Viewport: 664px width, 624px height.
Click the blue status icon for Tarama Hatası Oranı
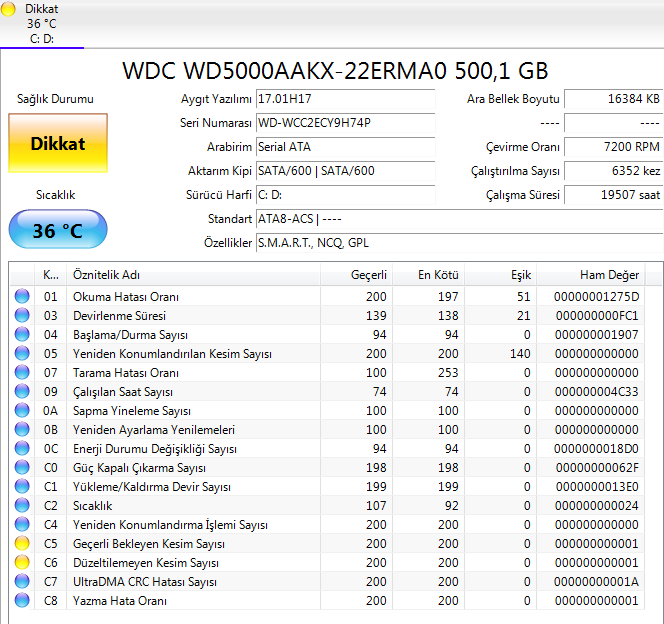coord(22,373)
